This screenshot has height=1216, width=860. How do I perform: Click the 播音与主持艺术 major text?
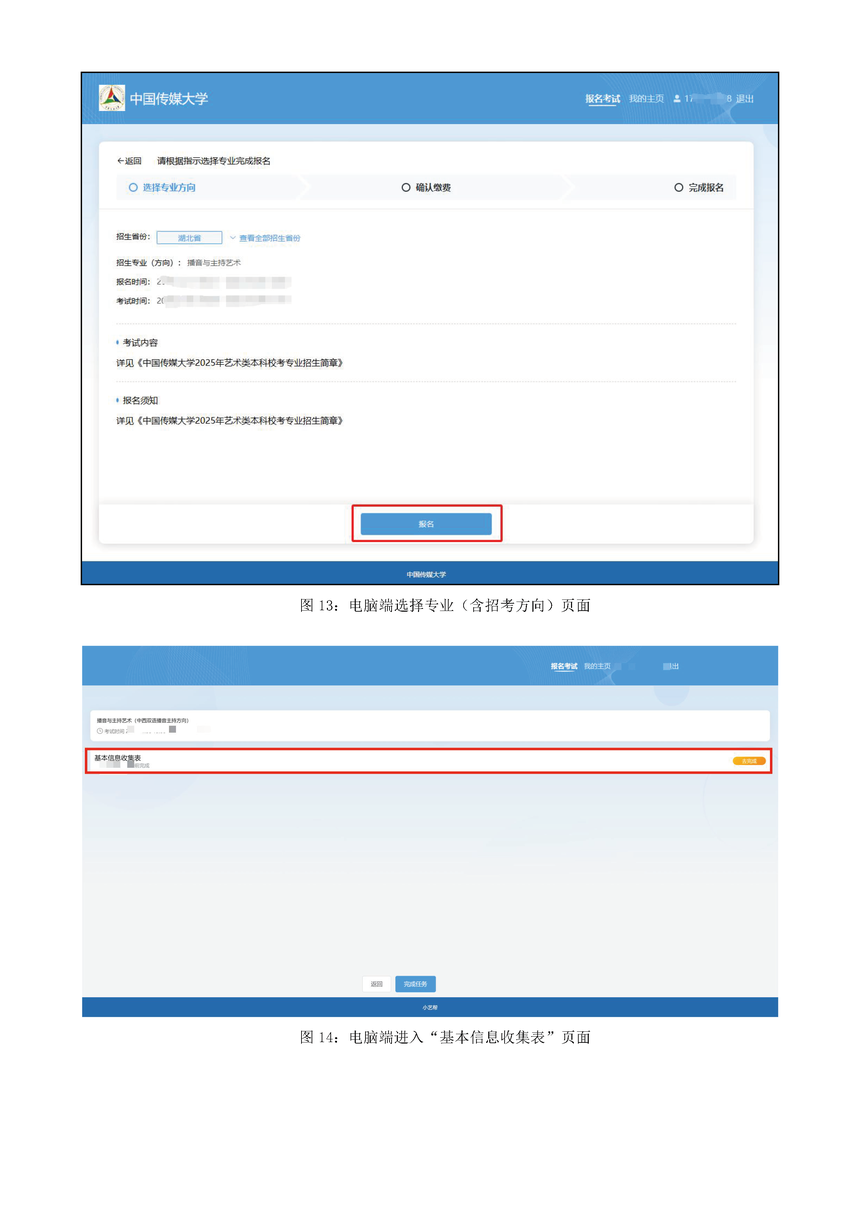pos(214,263)
